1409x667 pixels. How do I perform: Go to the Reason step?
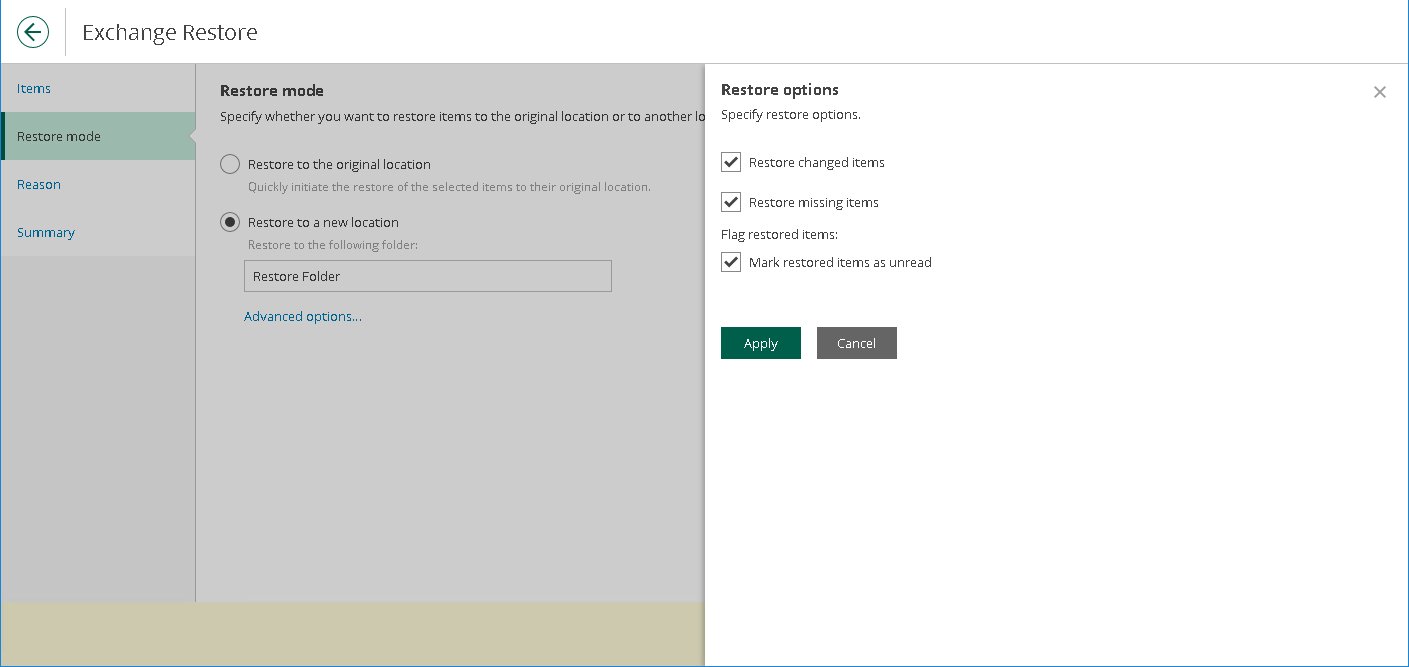point(39,185)
